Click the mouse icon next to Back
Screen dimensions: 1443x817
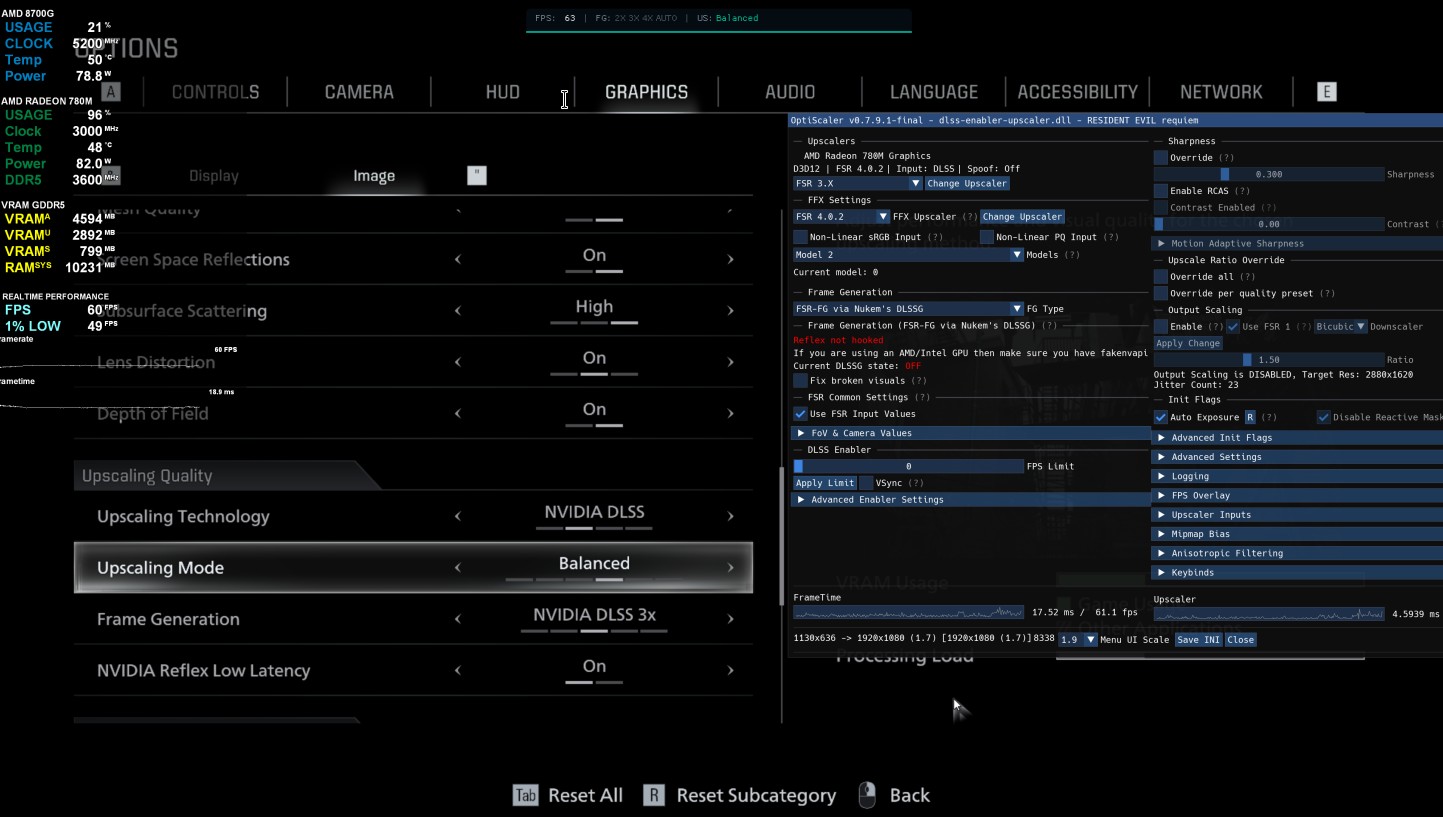tap(867, 795)
